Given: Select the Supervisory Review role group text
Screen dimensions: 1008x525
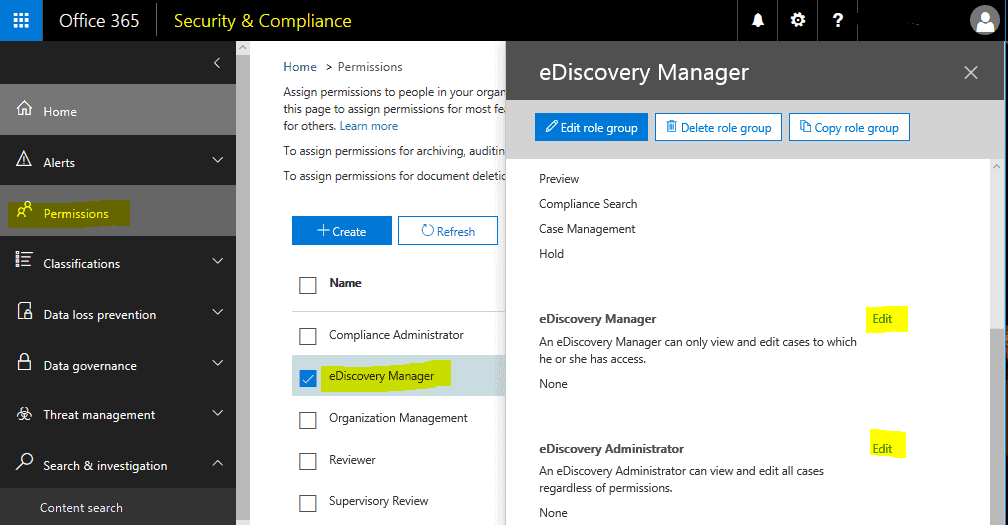Looking at the screenshot, I should point(379,501).
